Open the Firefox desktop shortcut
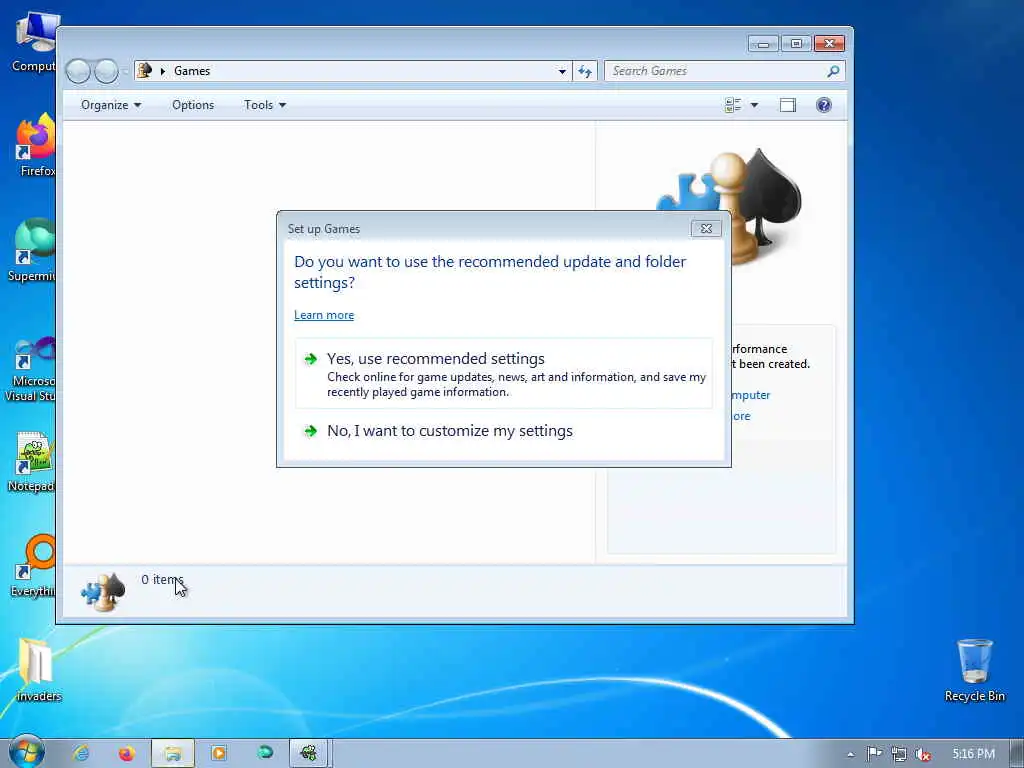The image size is (1024, 768). click(37, 145)
